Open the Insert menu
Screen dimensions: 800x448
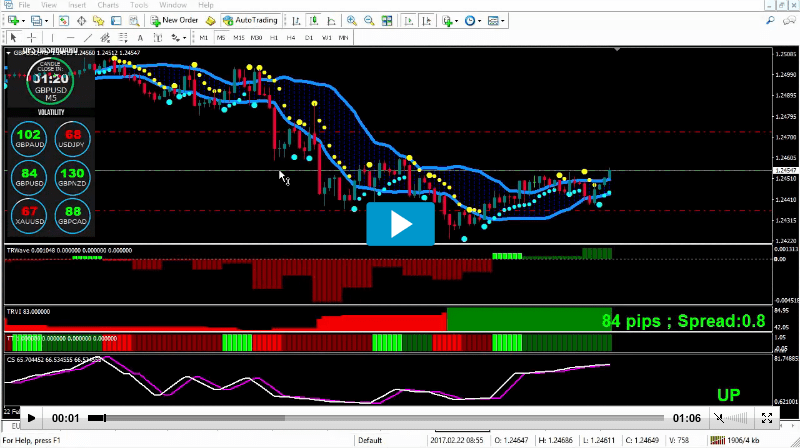pyautogui.click(x=77, y=5)
